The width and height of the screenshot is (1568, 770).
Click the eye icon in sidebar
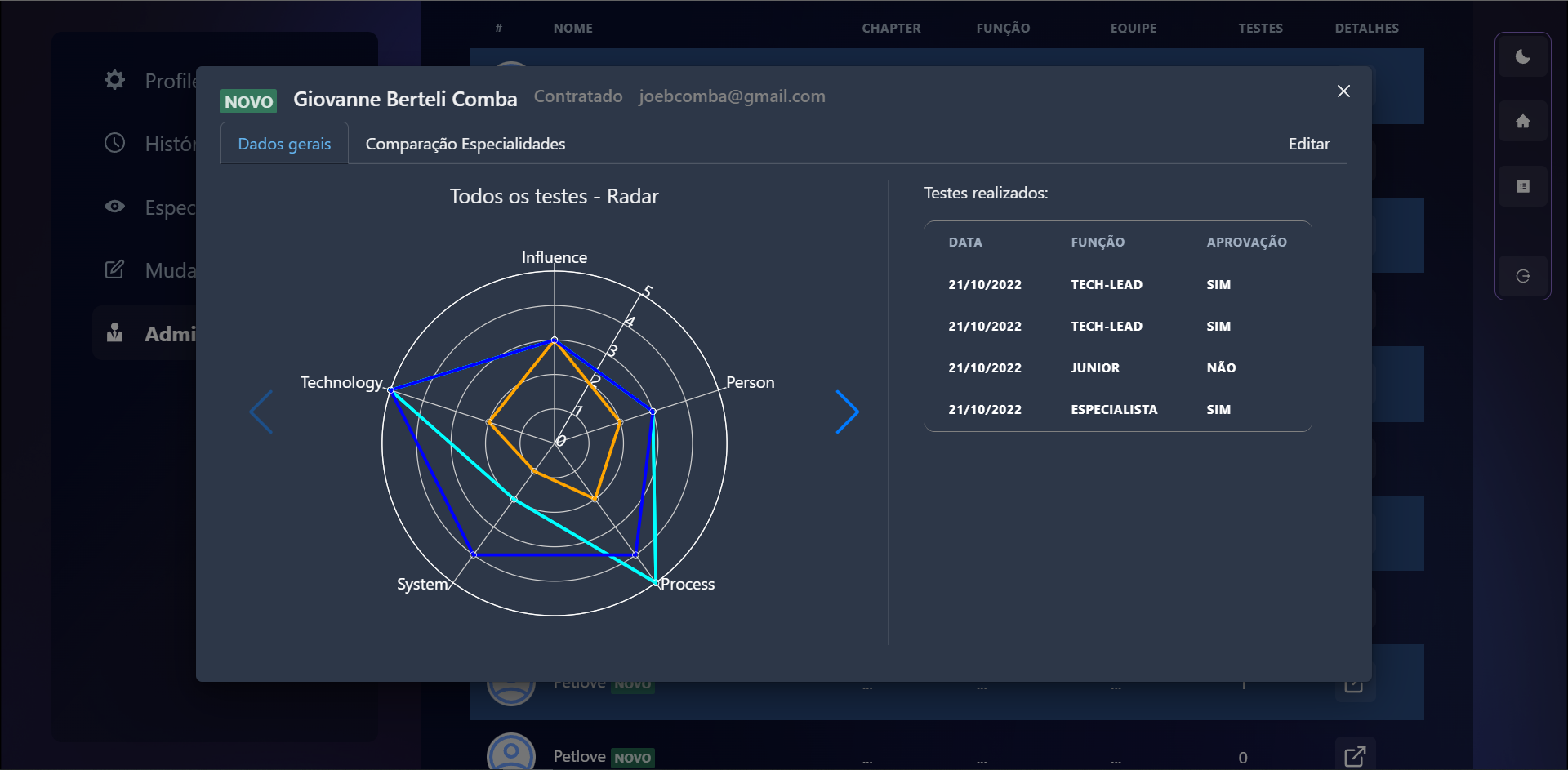click(115, 207)
